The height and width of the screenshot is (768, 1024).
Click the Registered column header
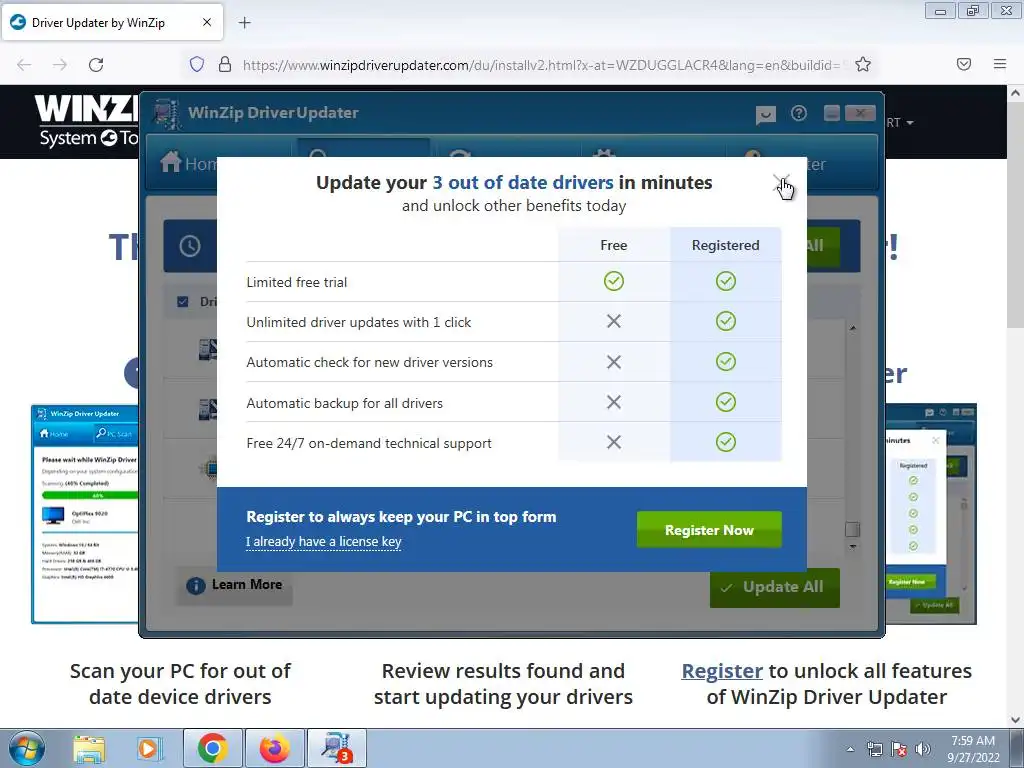(x=726, y=245)
